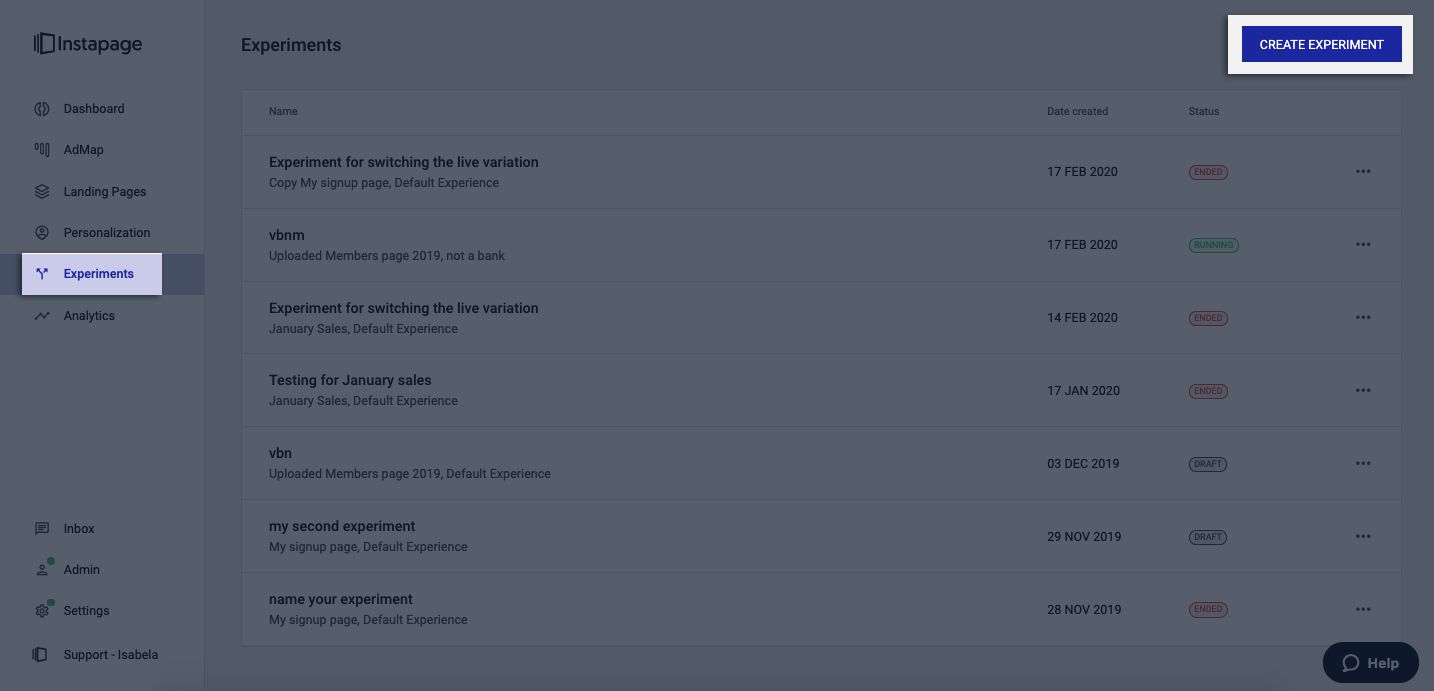Open Dashboard via its sidebar icon
The width and height of the screenshot is (1434, 691).
click(x=42, y=109)
